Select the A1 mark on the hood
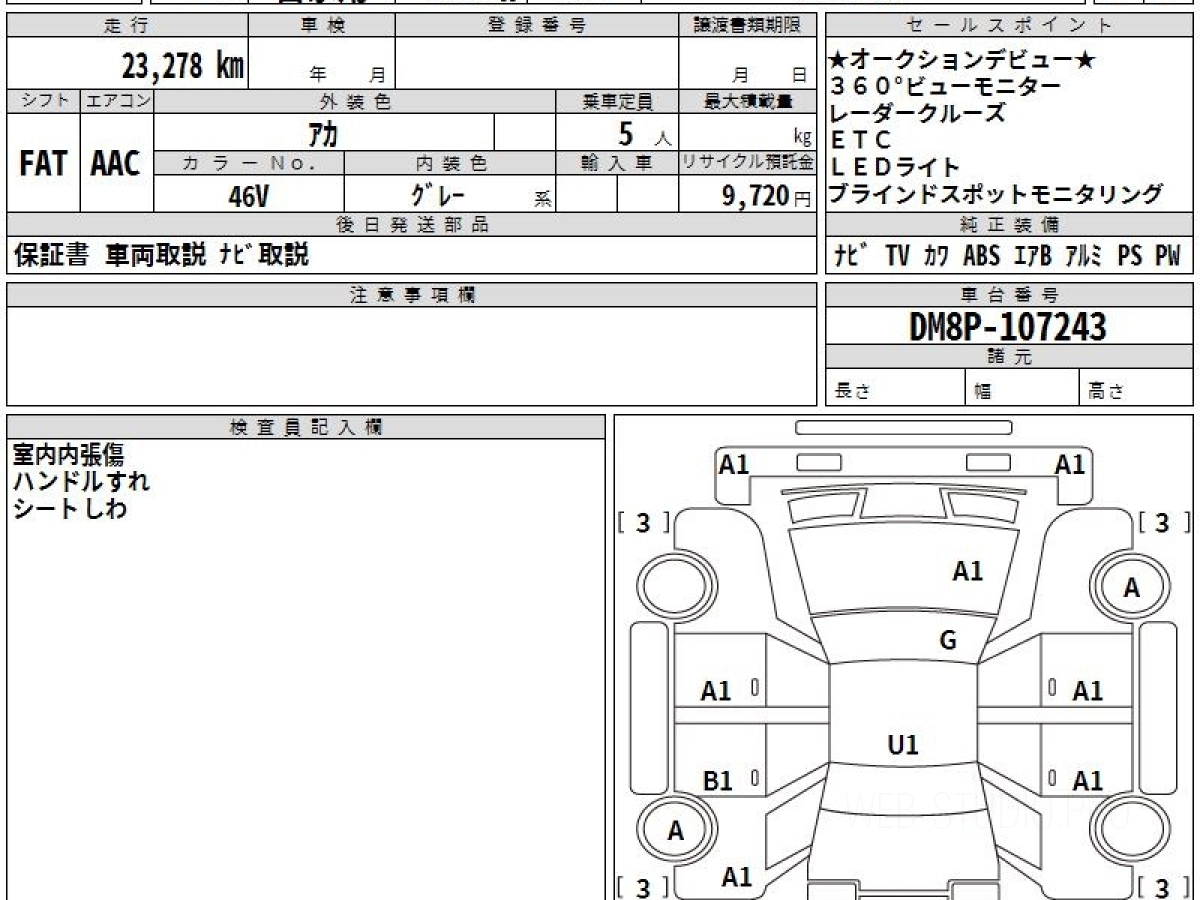The height and width of the screenshot is (900, 1200). pos(967,571)
